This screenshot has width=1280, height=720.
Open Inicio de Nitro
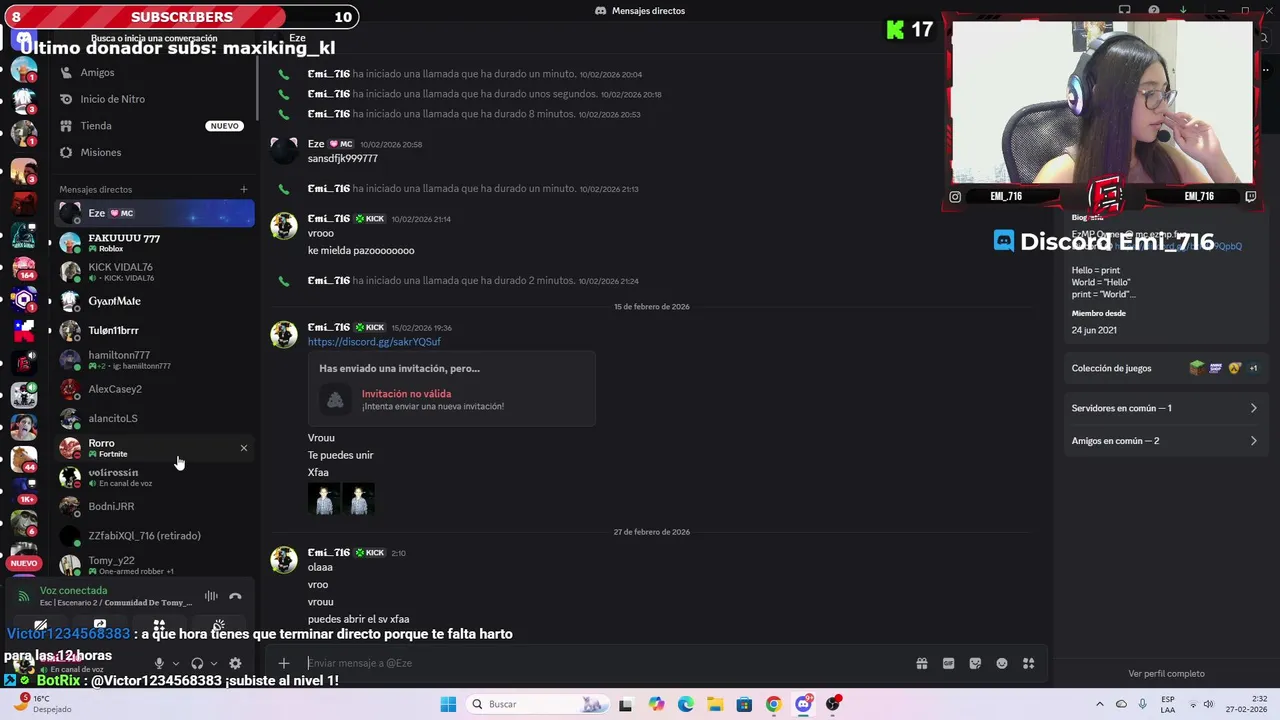tap(154, 99)
